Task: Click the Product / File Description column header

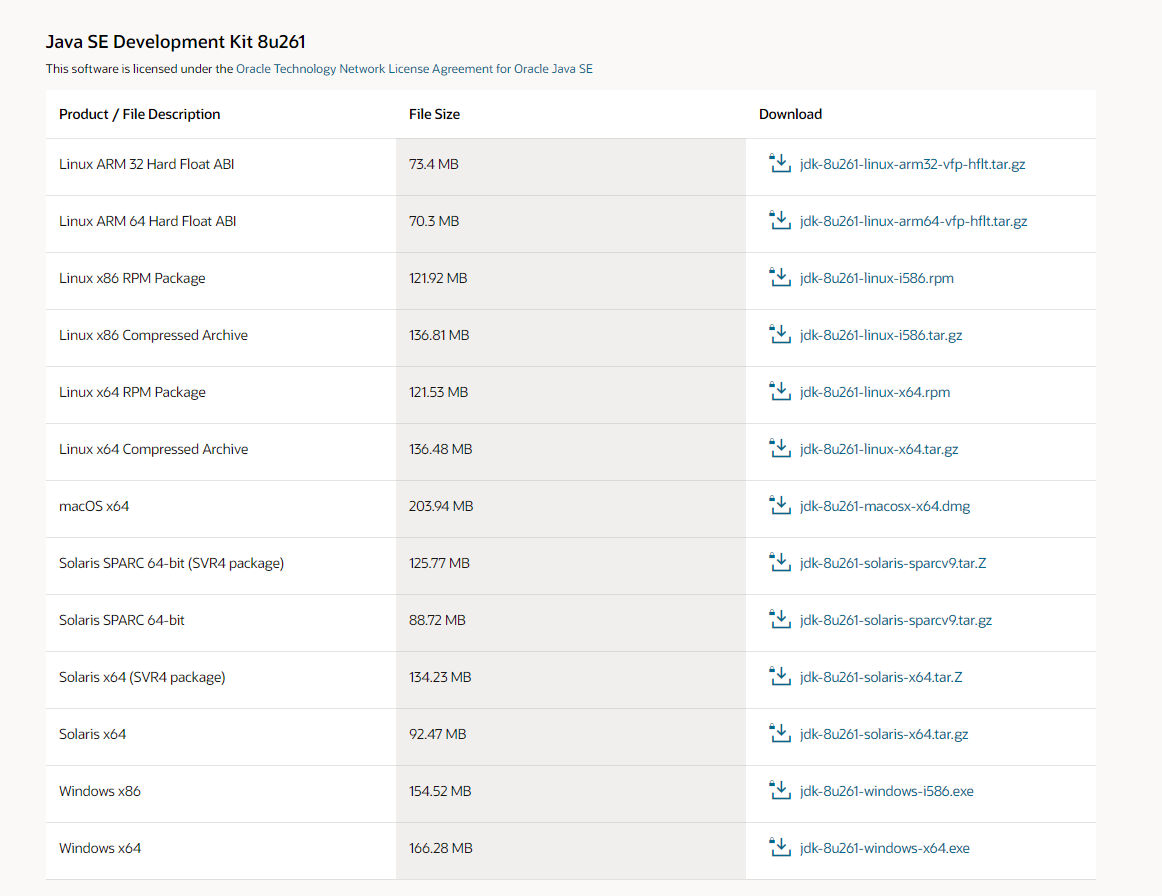Action: (139, 114)
